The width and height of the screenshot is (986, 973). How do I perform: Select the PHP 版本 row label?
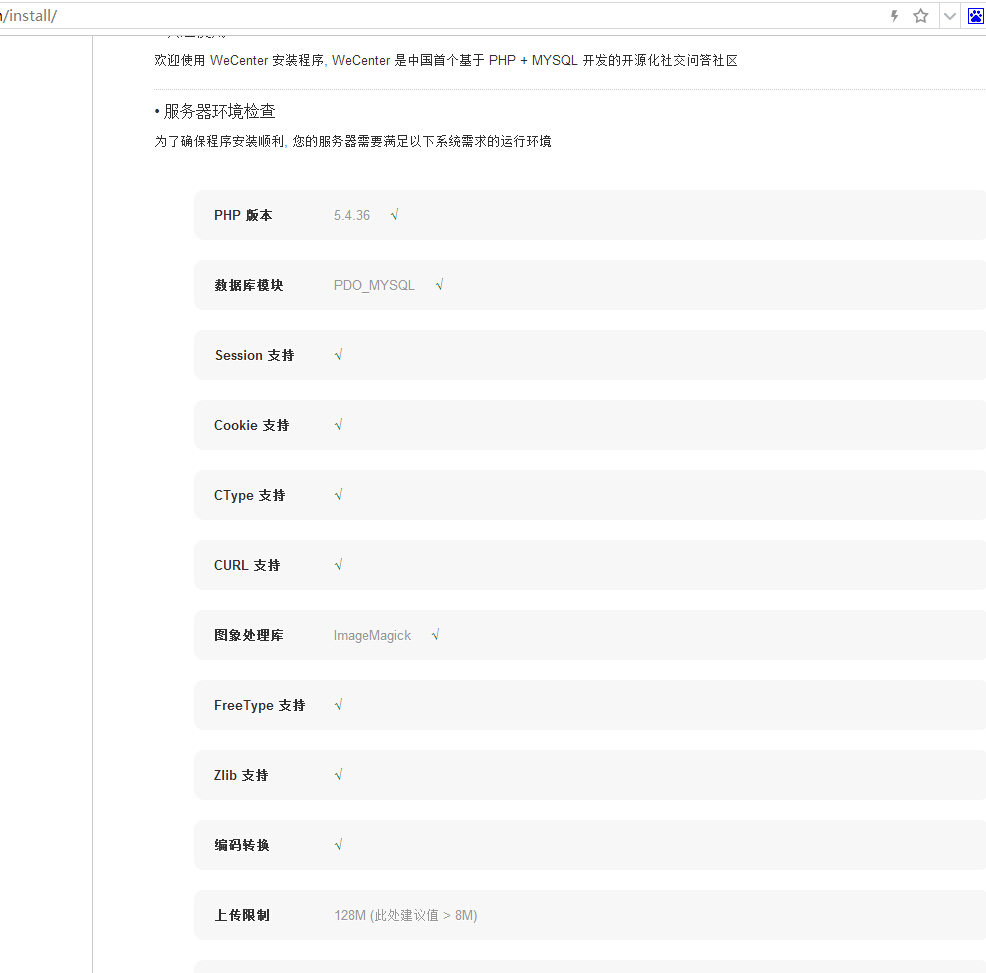point(243,215)
